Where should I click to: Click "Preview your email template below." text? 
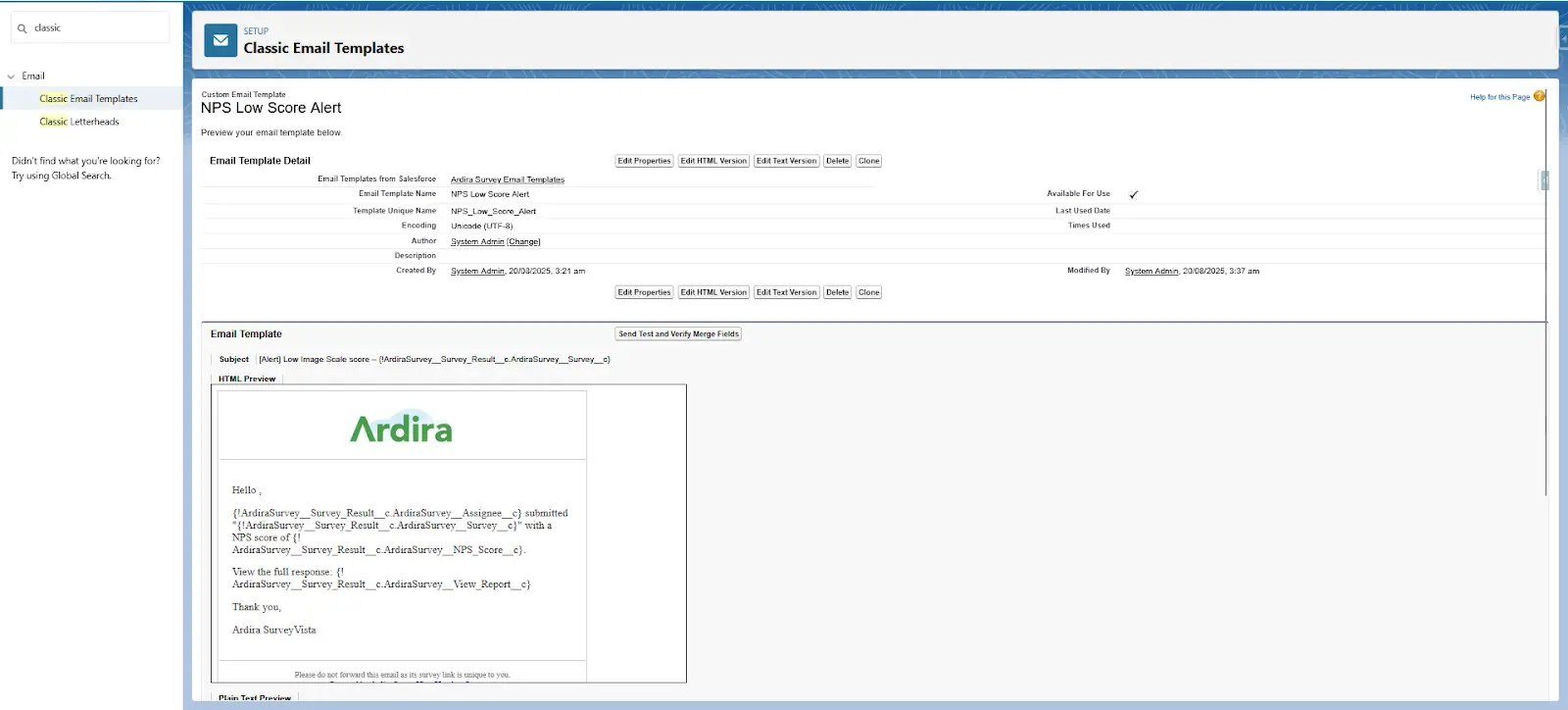tap(271, 132)
